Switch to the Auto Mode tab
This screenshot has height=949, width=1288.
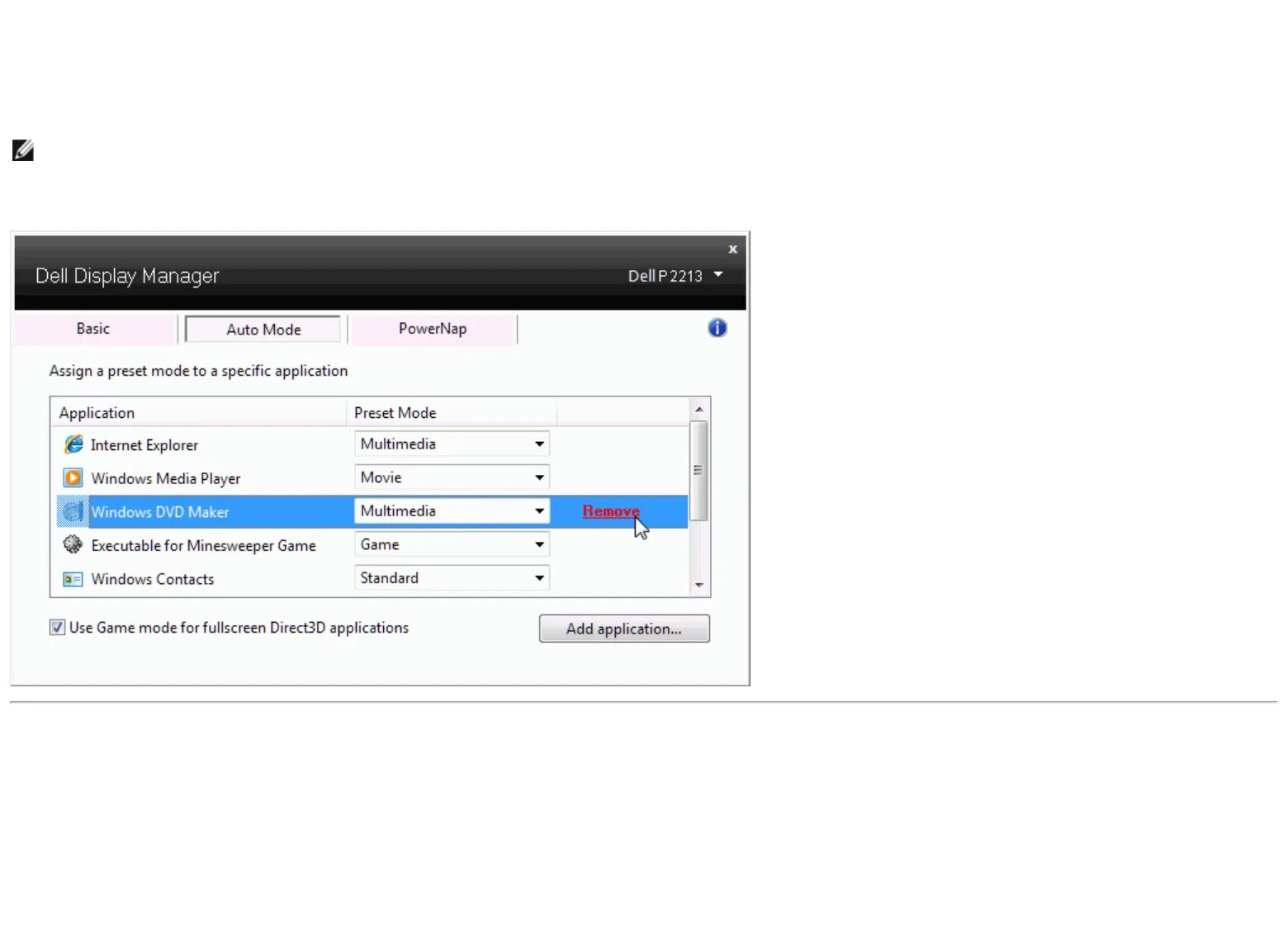coord(263,330)
